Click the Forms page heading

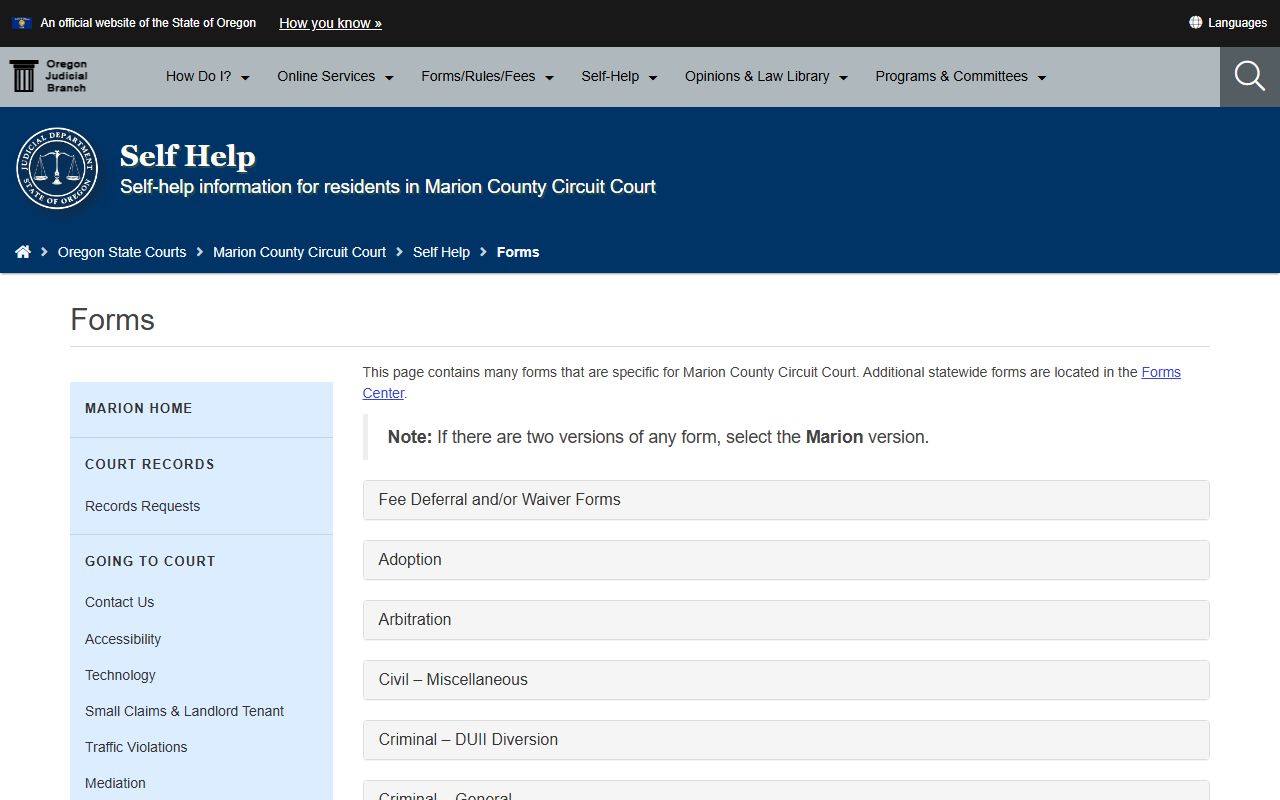(112, 320)
